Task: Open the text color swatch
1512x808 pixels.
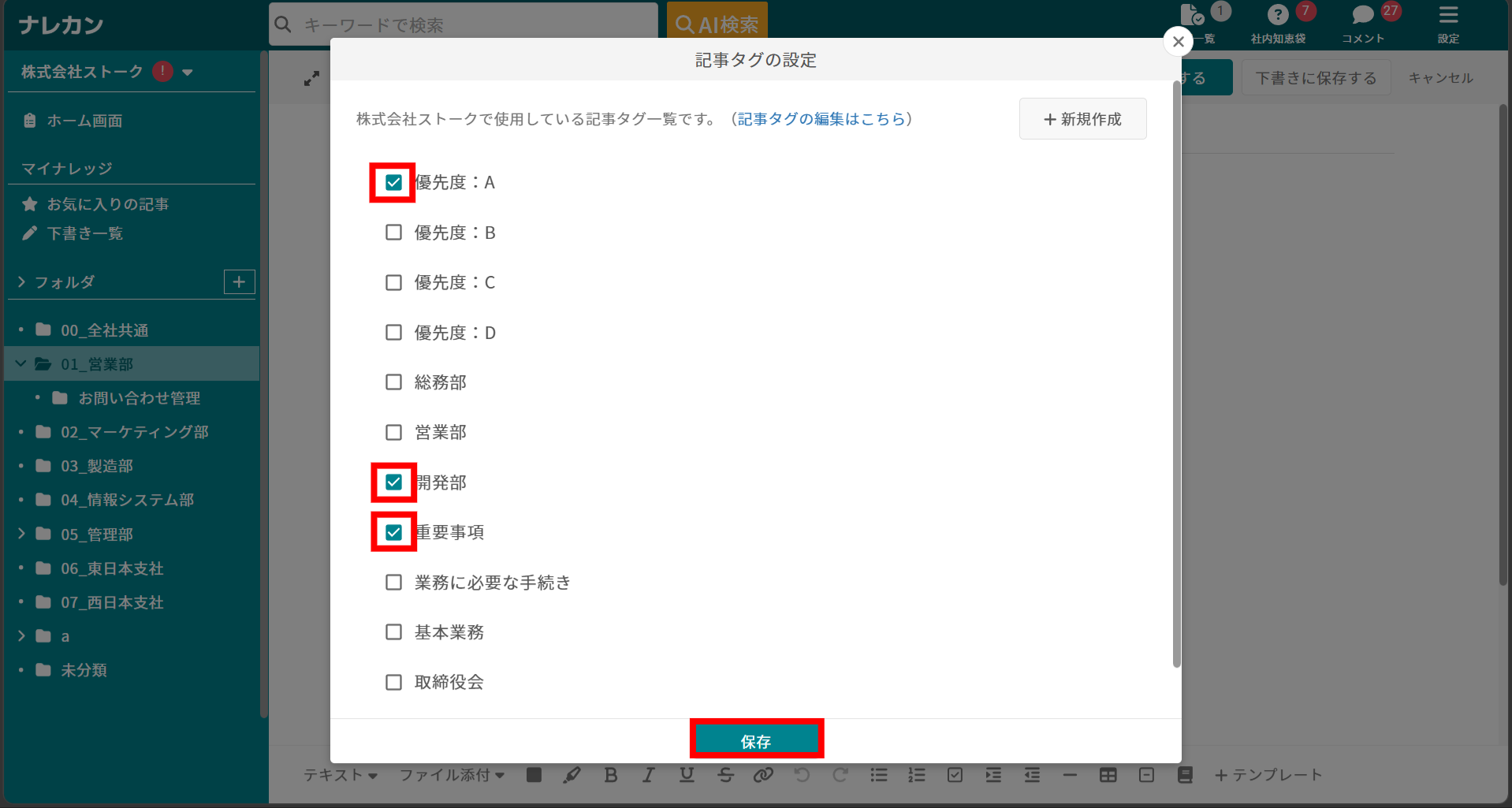Action: coord(534,775)
